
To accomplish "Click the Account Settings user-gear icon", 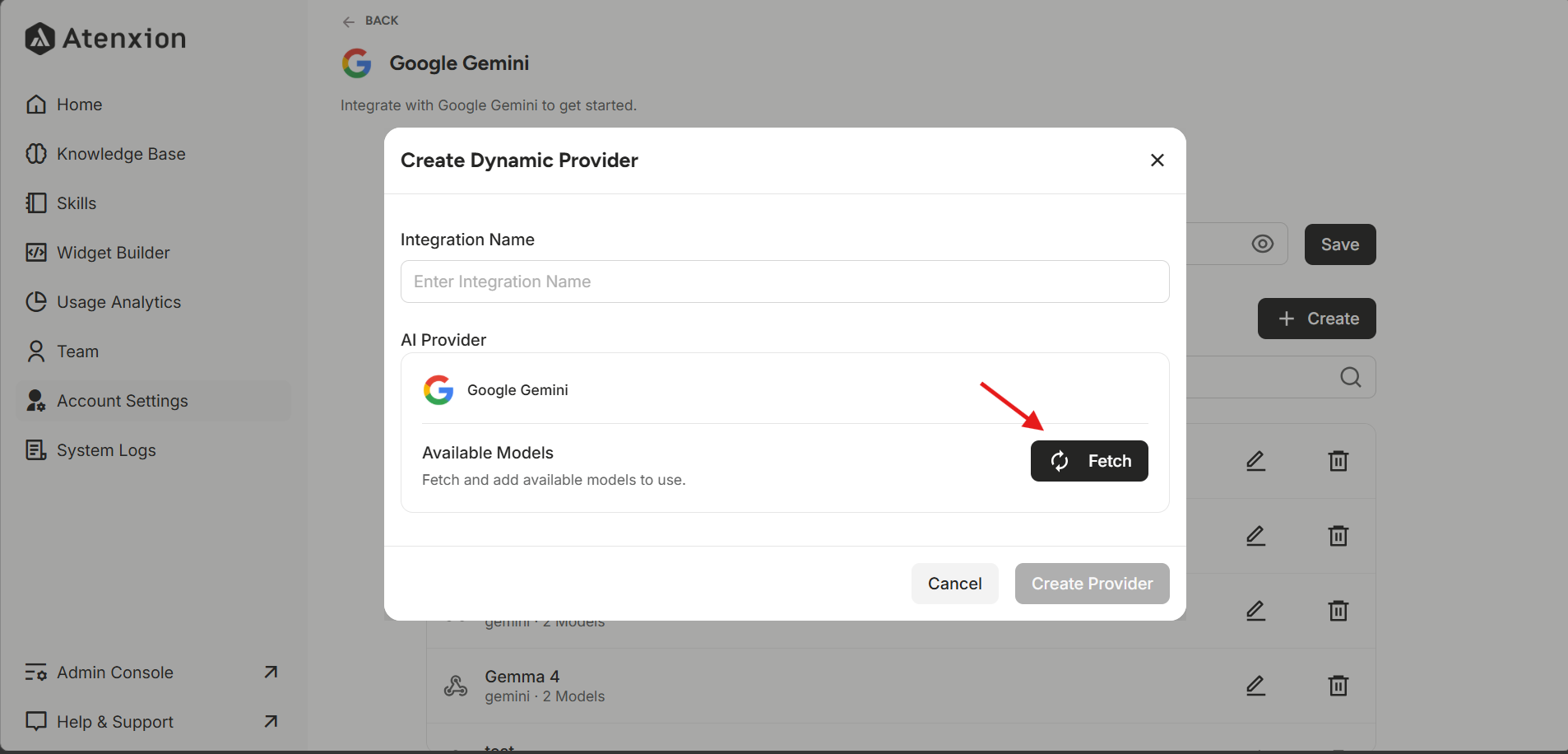I will (36, 401).
